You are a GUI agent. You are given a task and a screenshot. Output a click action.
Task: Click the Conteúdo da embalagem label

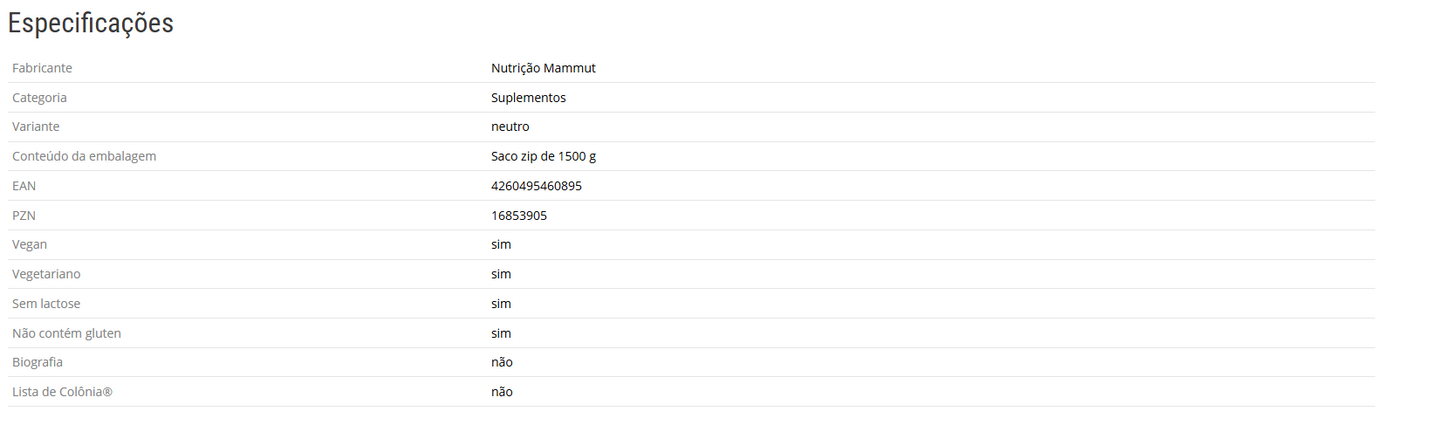click(x=84, y=156)
